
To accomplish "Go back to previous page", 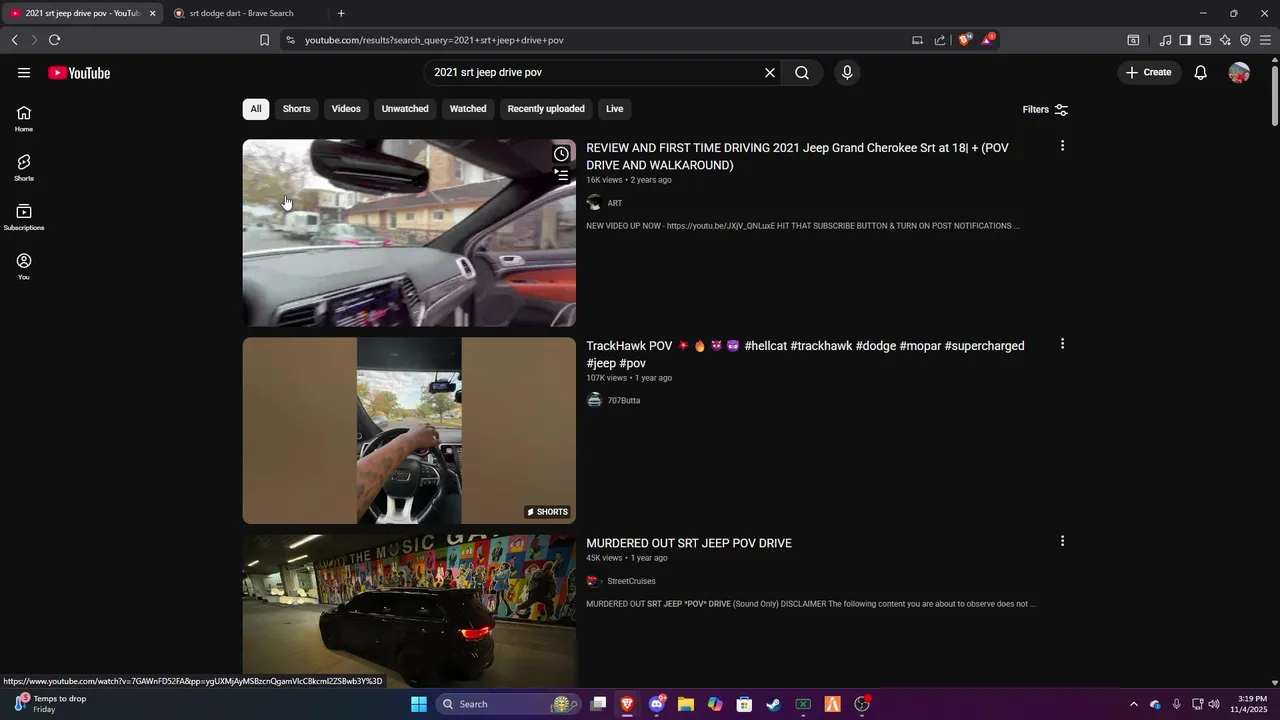I will click(x=14, y=40).
